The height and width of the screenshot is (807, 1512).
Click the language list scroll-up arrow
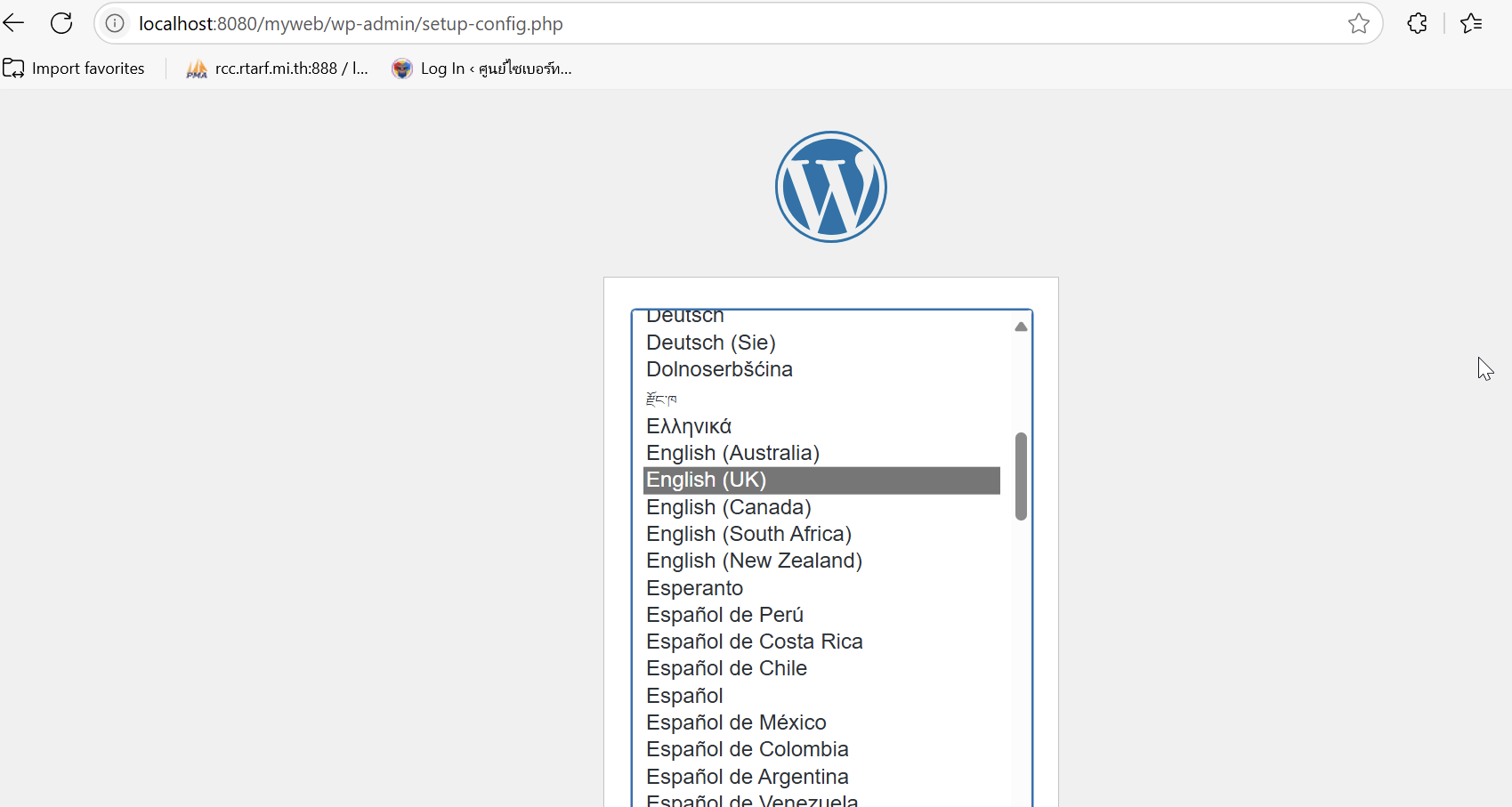[x=1021, y=327]
